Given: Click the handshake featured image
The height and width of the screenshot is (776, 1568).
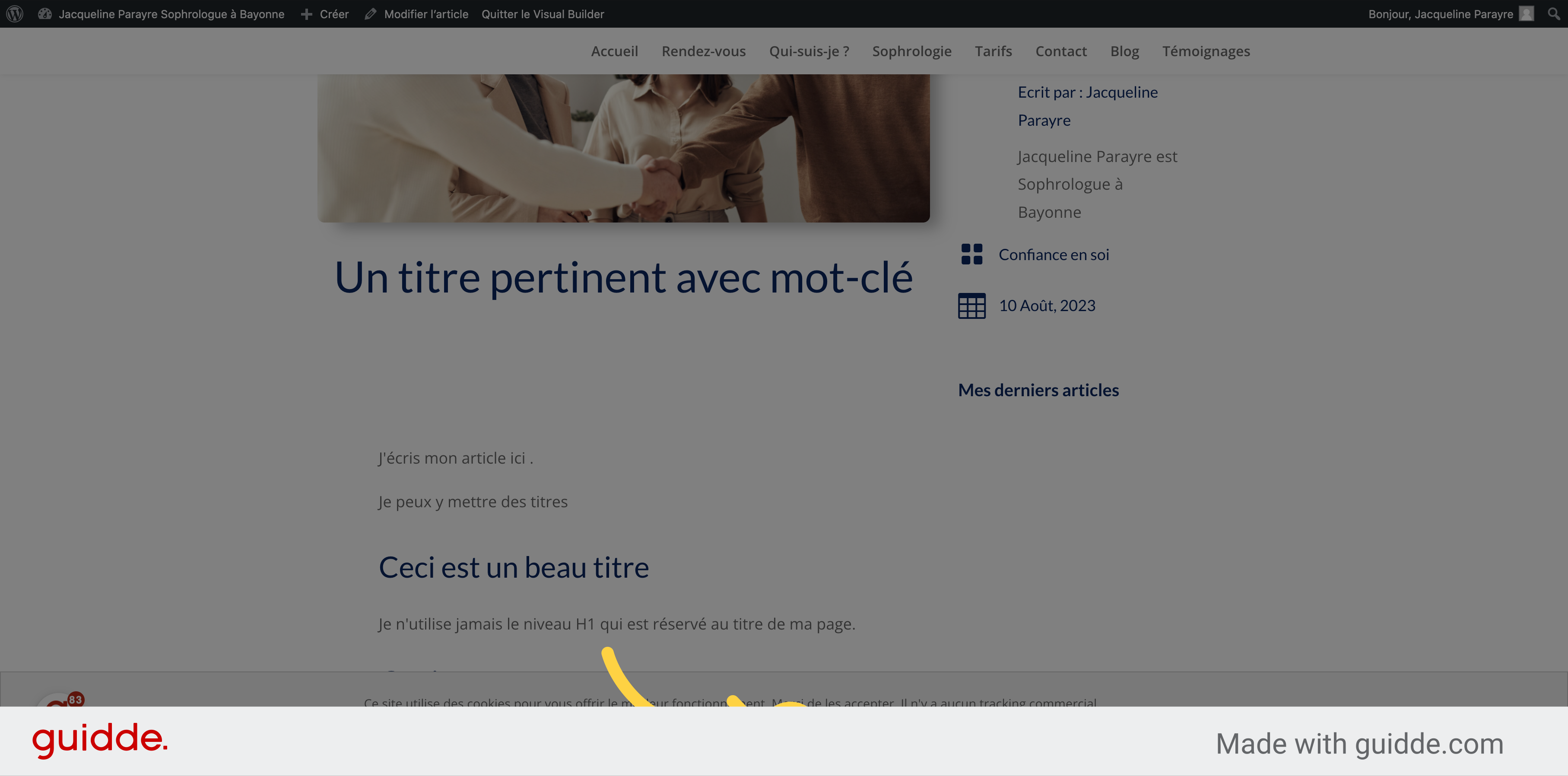Looking at the screenshot, I should click(x=623, y=148).
